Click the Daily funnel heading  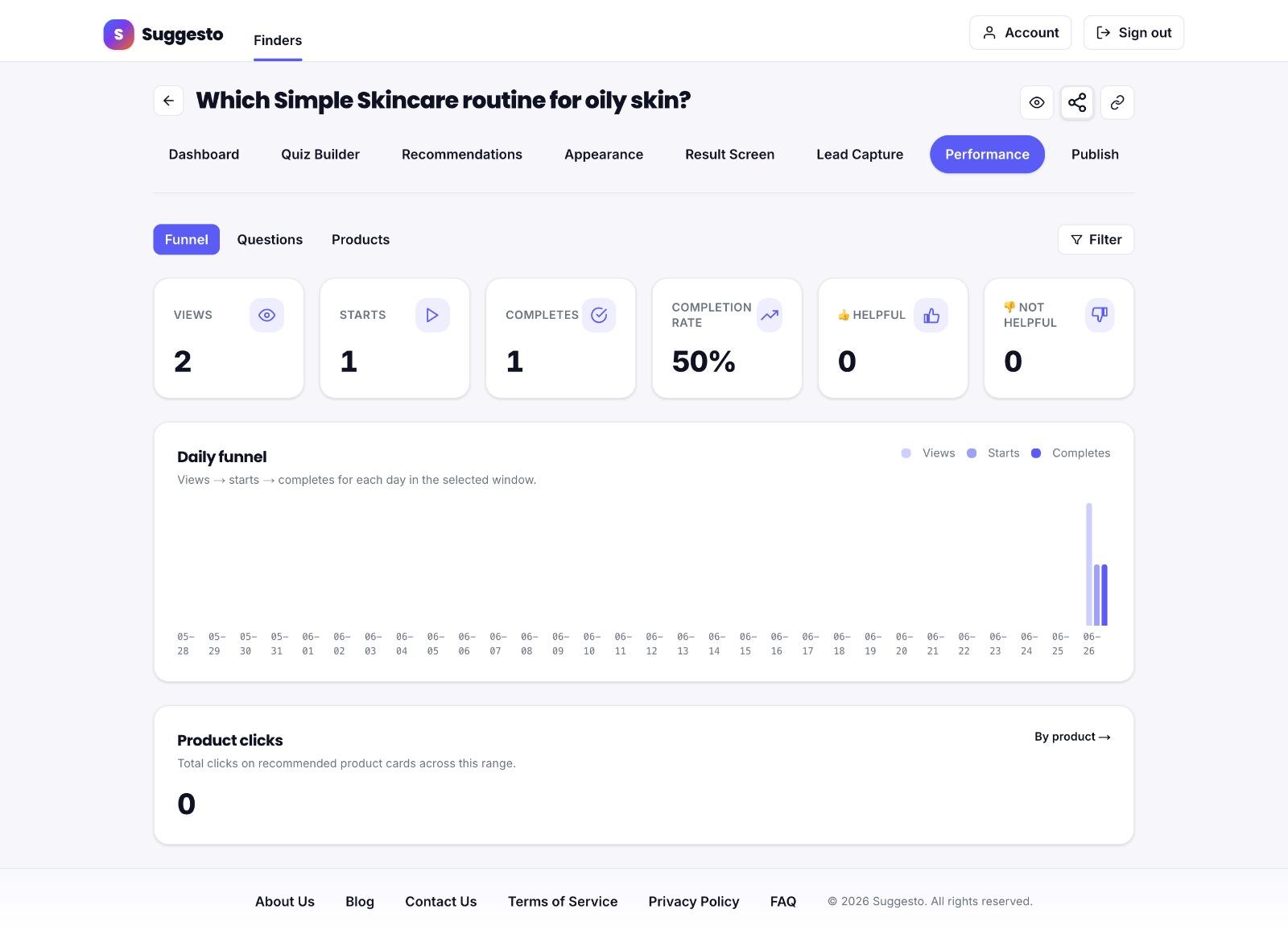click(221, 457)
